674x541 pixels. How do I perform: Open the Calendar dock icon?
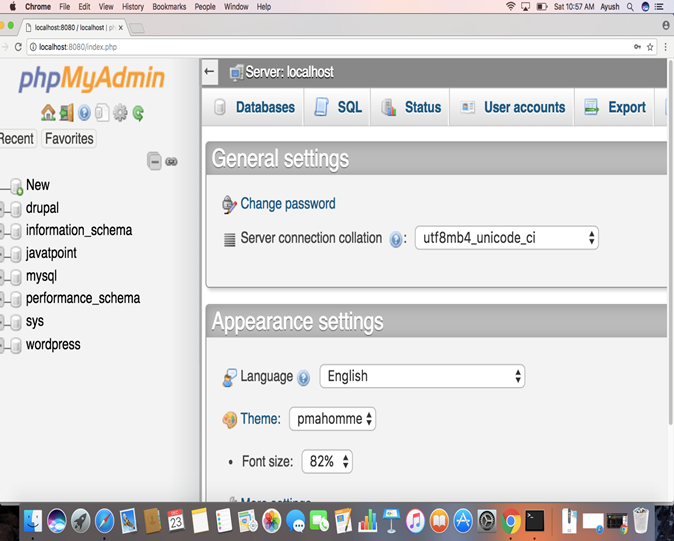tap(176, 521)
